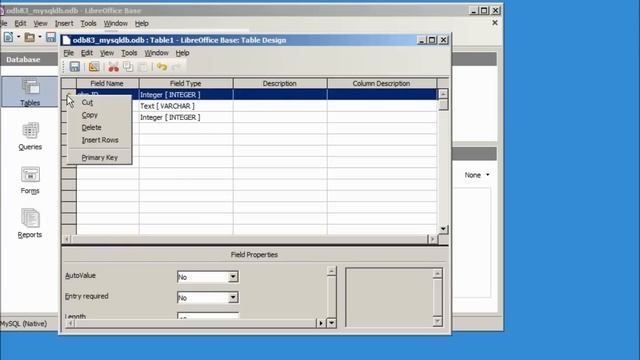The width and height of the screenshot is (640, 360).
Task: Click the field grid scroll left arrow
Action: (67, 239)
